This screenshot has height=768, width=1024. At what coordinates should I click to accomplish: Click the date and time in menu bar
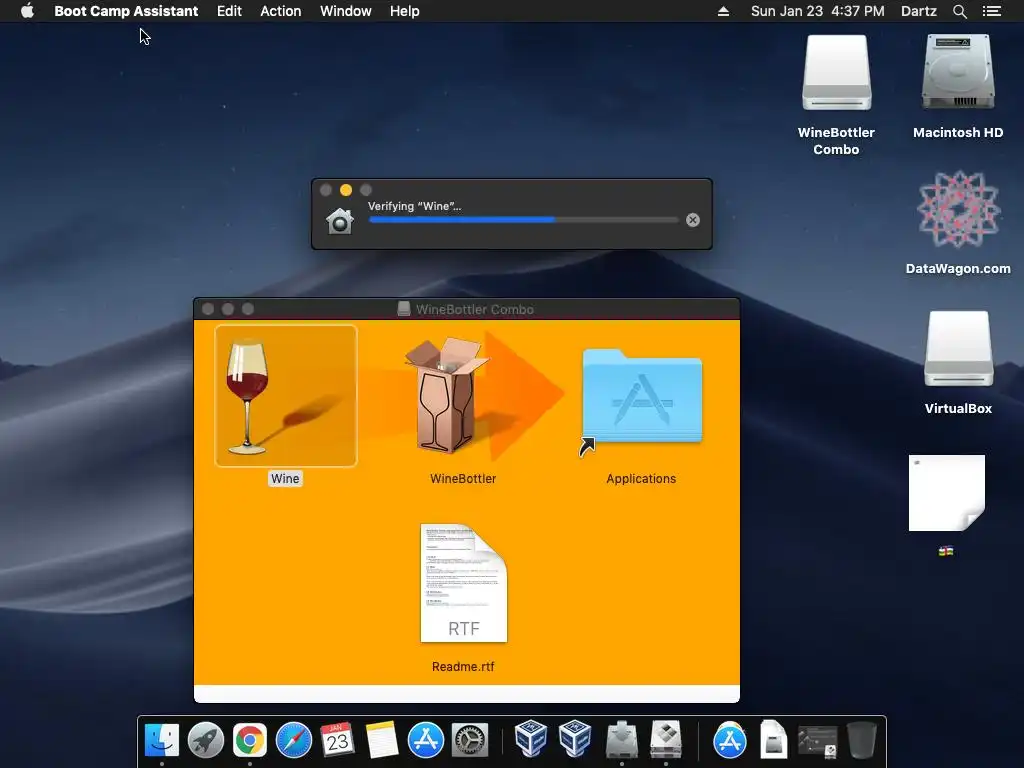point(818,11)
